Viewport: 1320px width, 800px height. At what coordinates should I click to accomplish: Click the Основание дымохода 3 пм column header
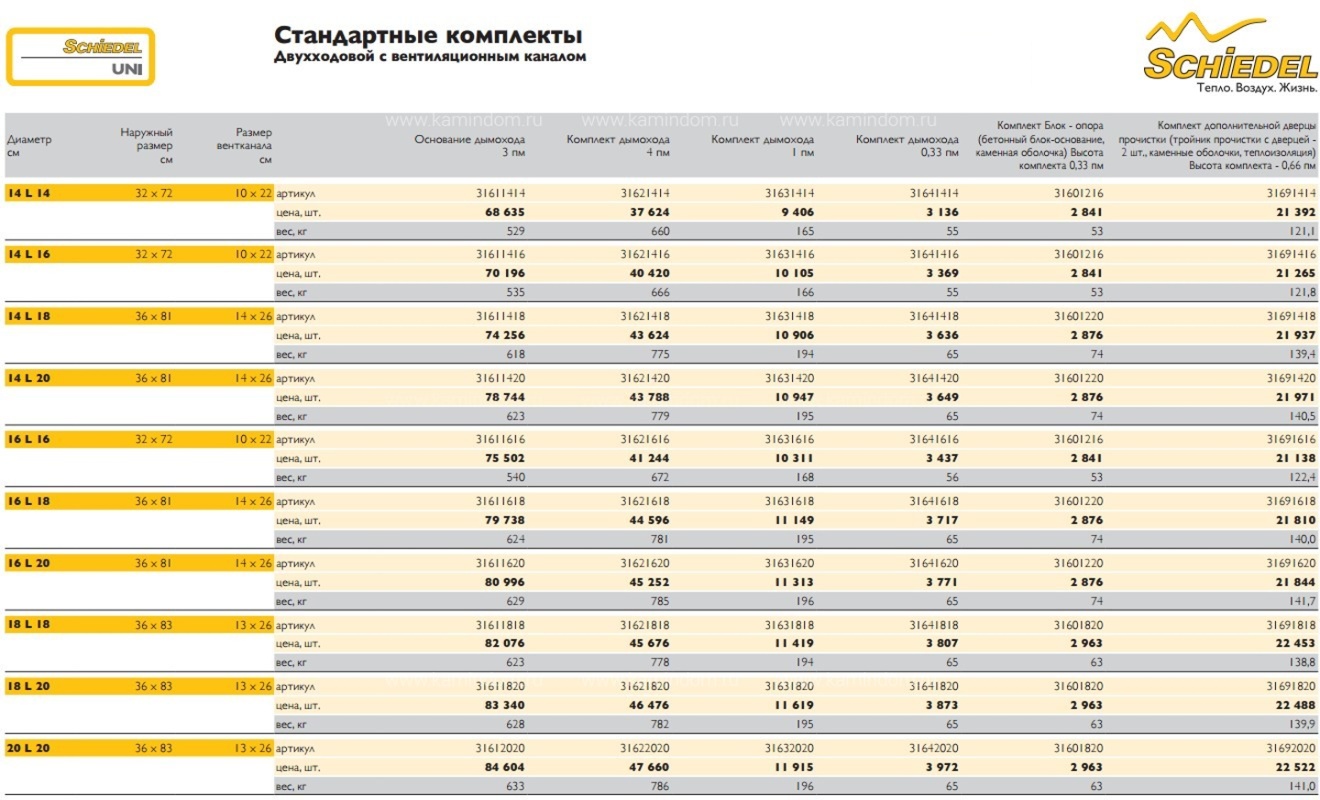click(470, 146)
